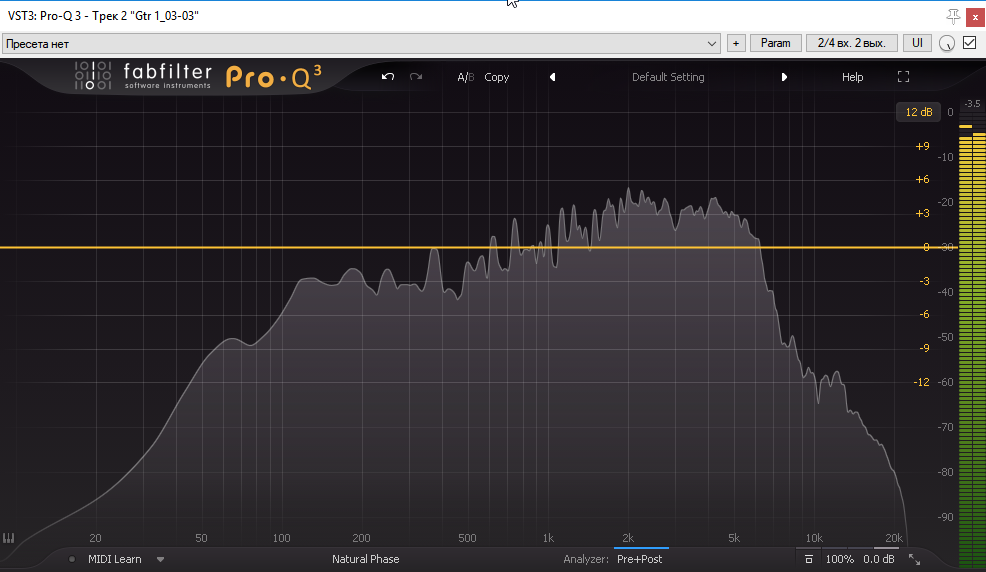Image resolution: width=986 pixels, height=572 pixels.
Task: Open the '2/4 вх. 2 вых.' routing button
Action: [x=851, y=43]
